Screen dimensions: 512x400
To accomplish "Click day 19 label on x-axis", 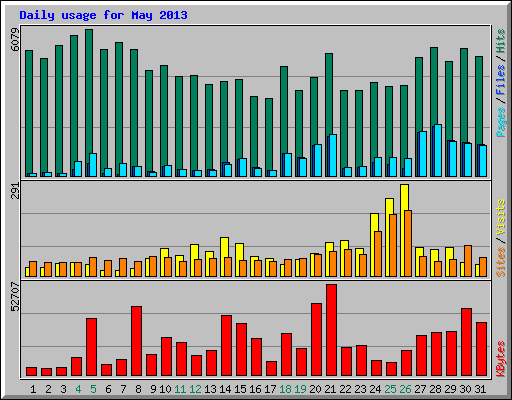I will pos(300,389).
